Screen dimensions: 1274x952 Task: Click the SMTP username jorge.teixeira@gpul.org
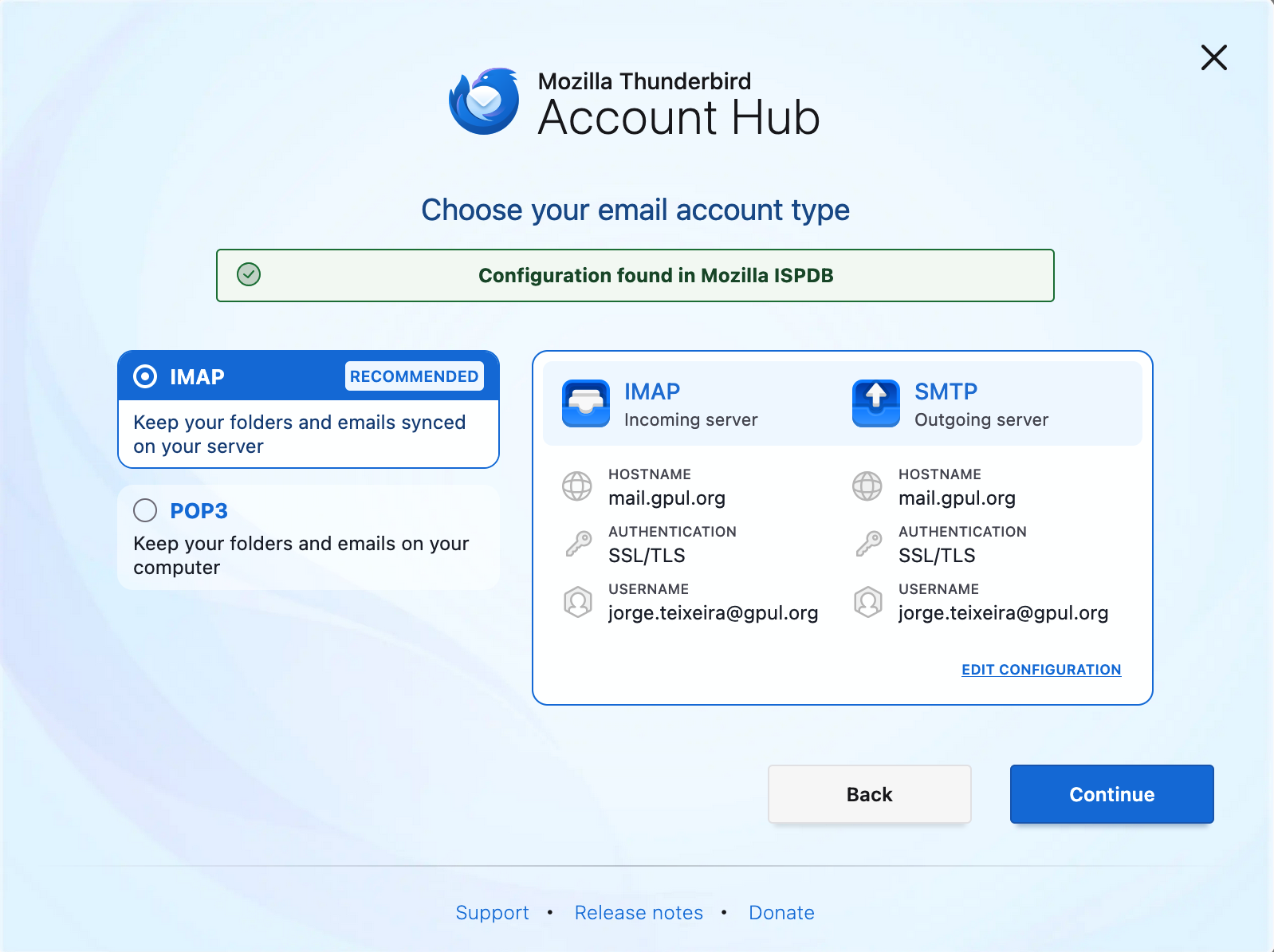tap(1003, 613)
